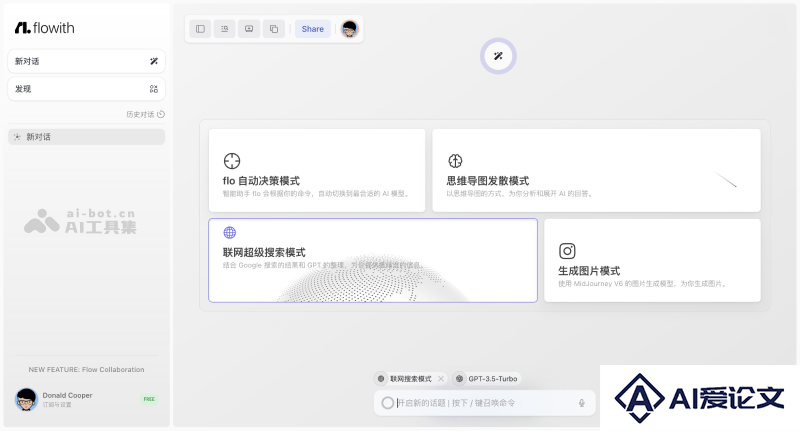Viewport: 800px width, 431px height.
Task: Click the Donald Cooper user name
Action: [x=67, y=395]
